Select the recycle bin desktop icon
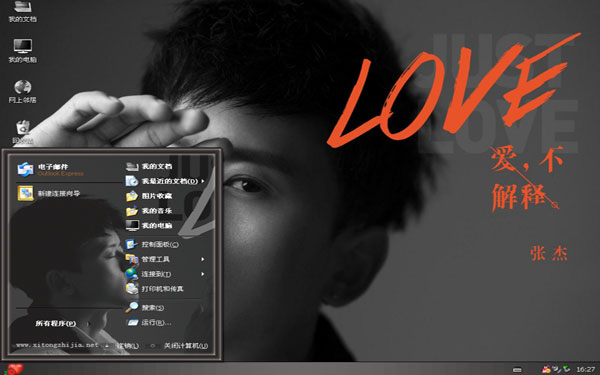Screen dimensions: 600x375 (23, 132)
